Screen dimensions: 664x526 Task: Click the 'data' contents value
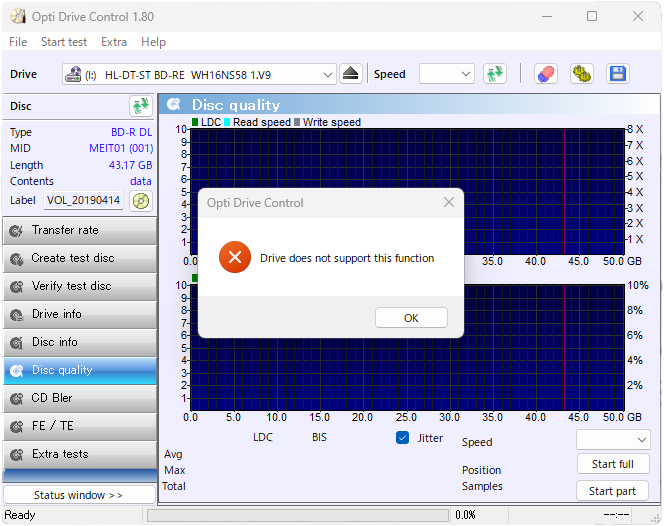click(x=141, y=181)
